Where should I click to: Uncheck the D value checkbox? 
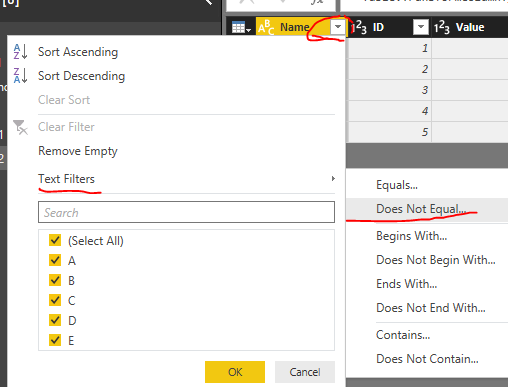pyautogui.click(x=55, y=320)
